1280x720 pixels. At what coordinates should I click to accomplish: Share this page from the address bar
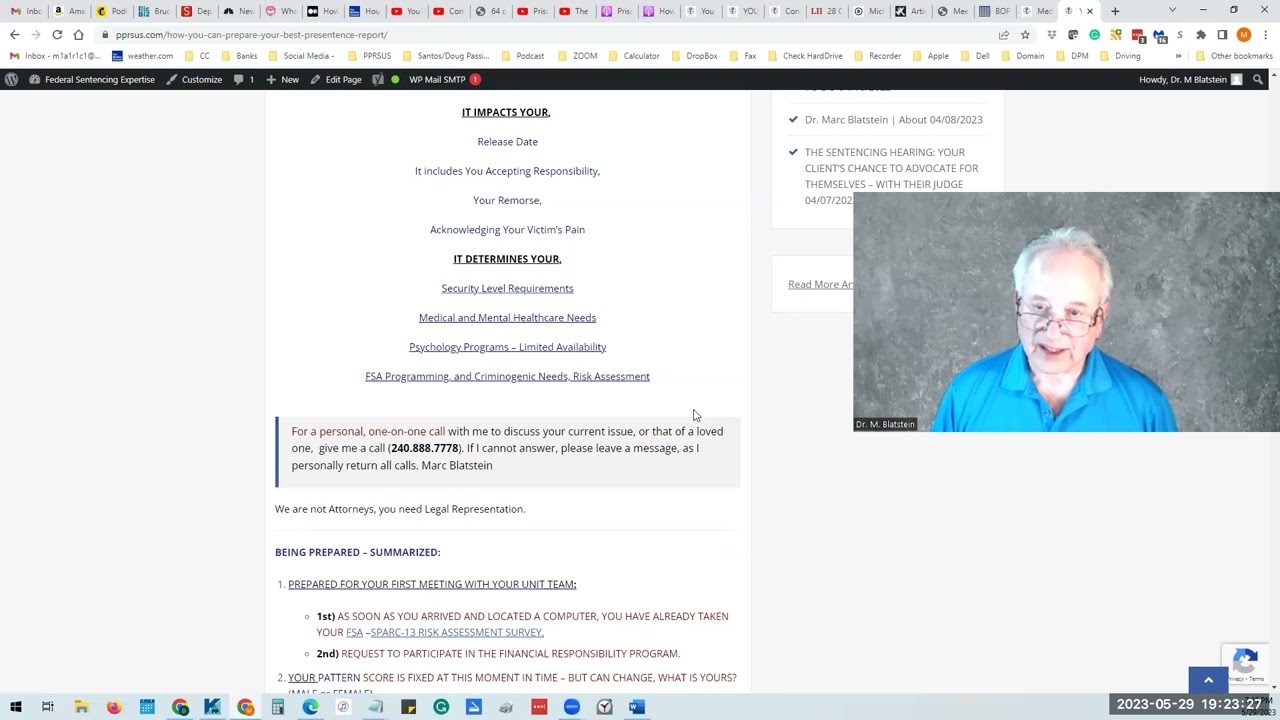[1003, 35]
